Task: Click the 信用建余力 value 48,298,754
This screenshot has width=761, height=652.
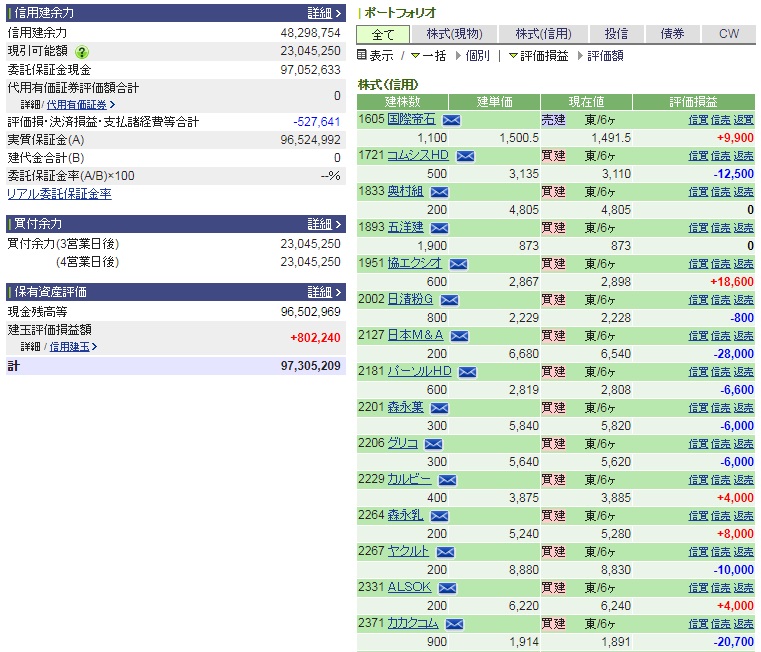Action: pyautogui.click(x=311, y=33)
